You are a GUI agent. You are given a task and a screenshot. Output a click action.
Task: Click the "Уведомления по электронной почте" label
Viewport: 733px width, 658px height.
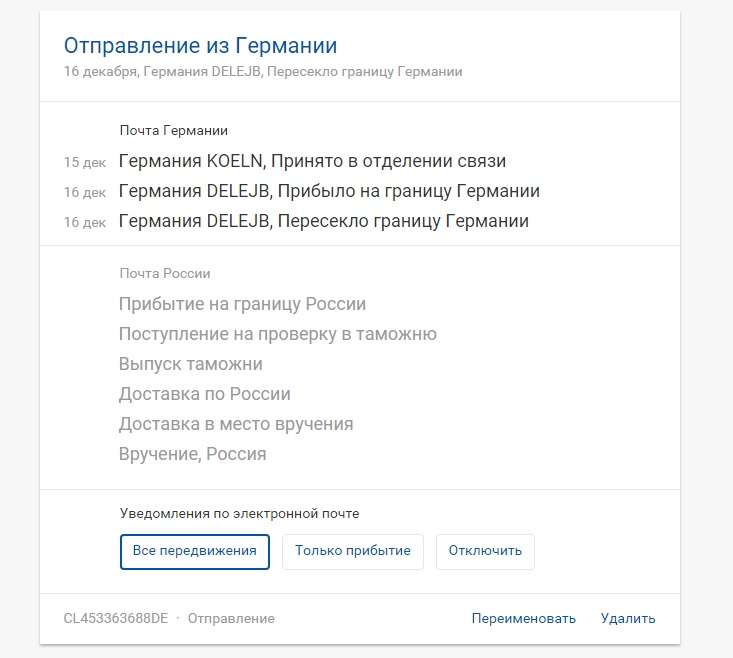[239, 513]
